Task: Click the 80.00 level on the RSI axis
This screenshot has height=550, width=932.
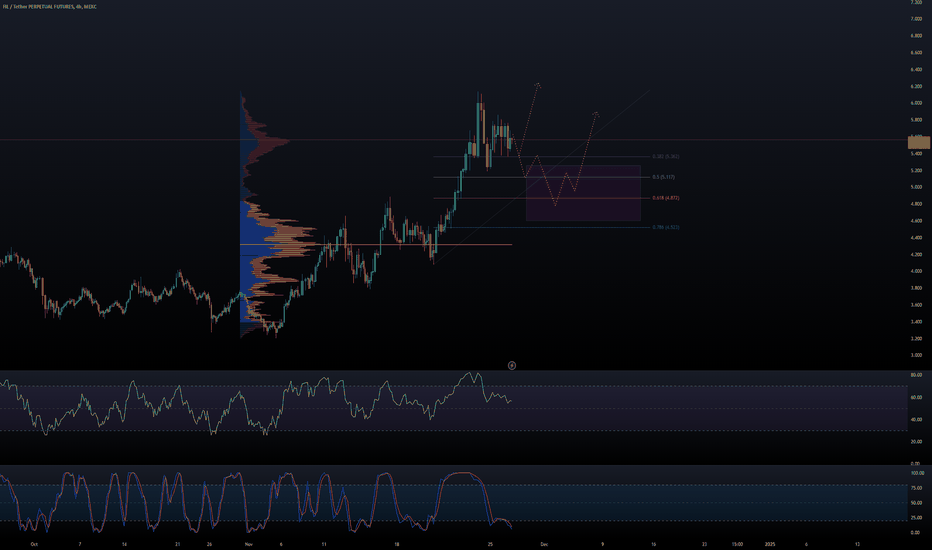Action: [x=916, y=375]
